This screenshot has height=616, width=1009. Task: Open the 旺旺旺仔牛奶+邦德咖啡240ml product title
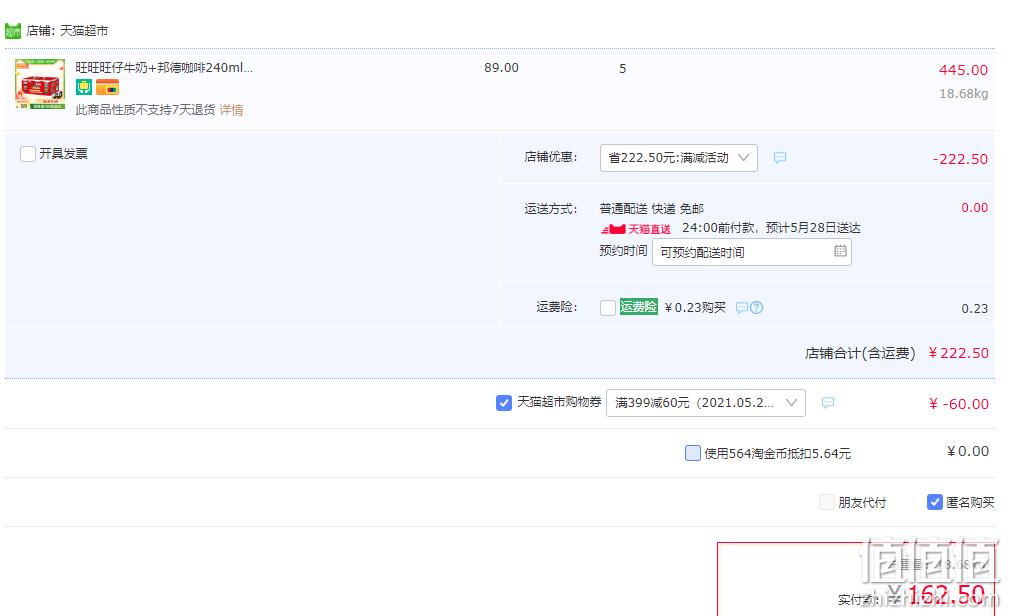(x=164, y=68)
